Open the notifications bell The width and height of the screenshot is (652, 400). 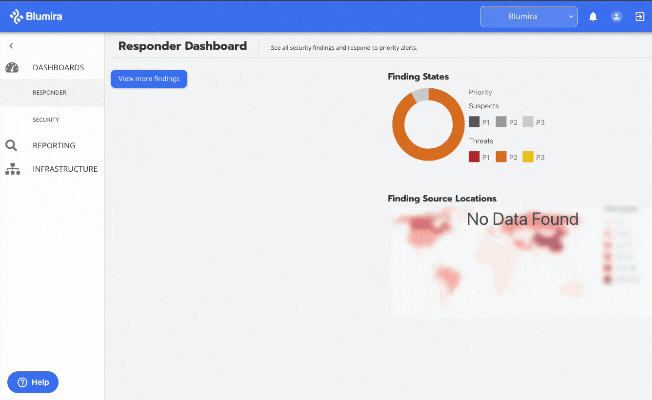[593, 17]
